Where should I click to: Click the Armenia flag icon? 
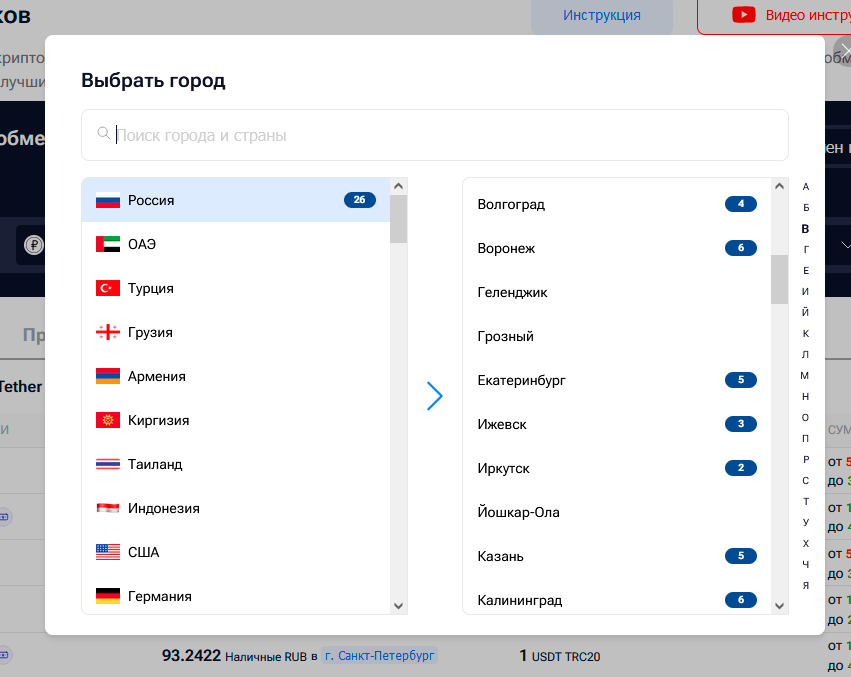click(x=107, y=376)
